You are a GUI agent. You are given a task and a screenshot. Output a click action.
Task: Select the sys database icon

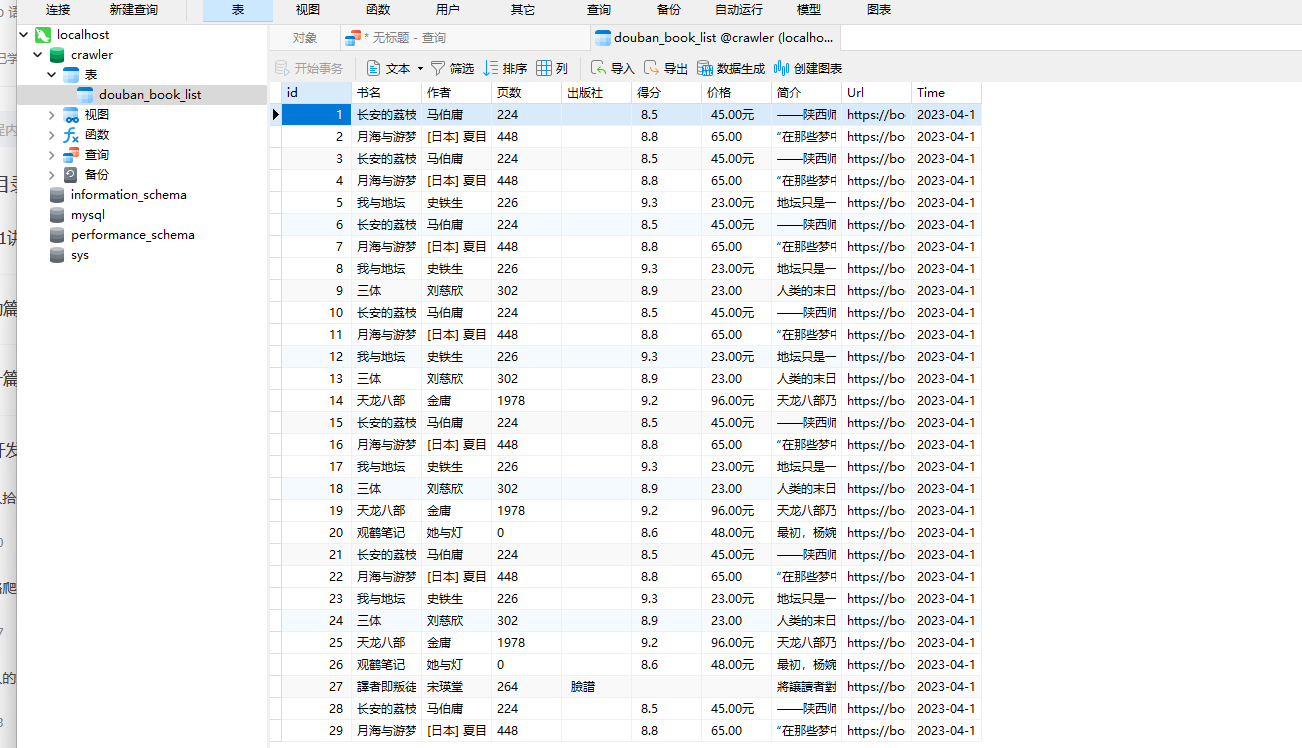57,255
